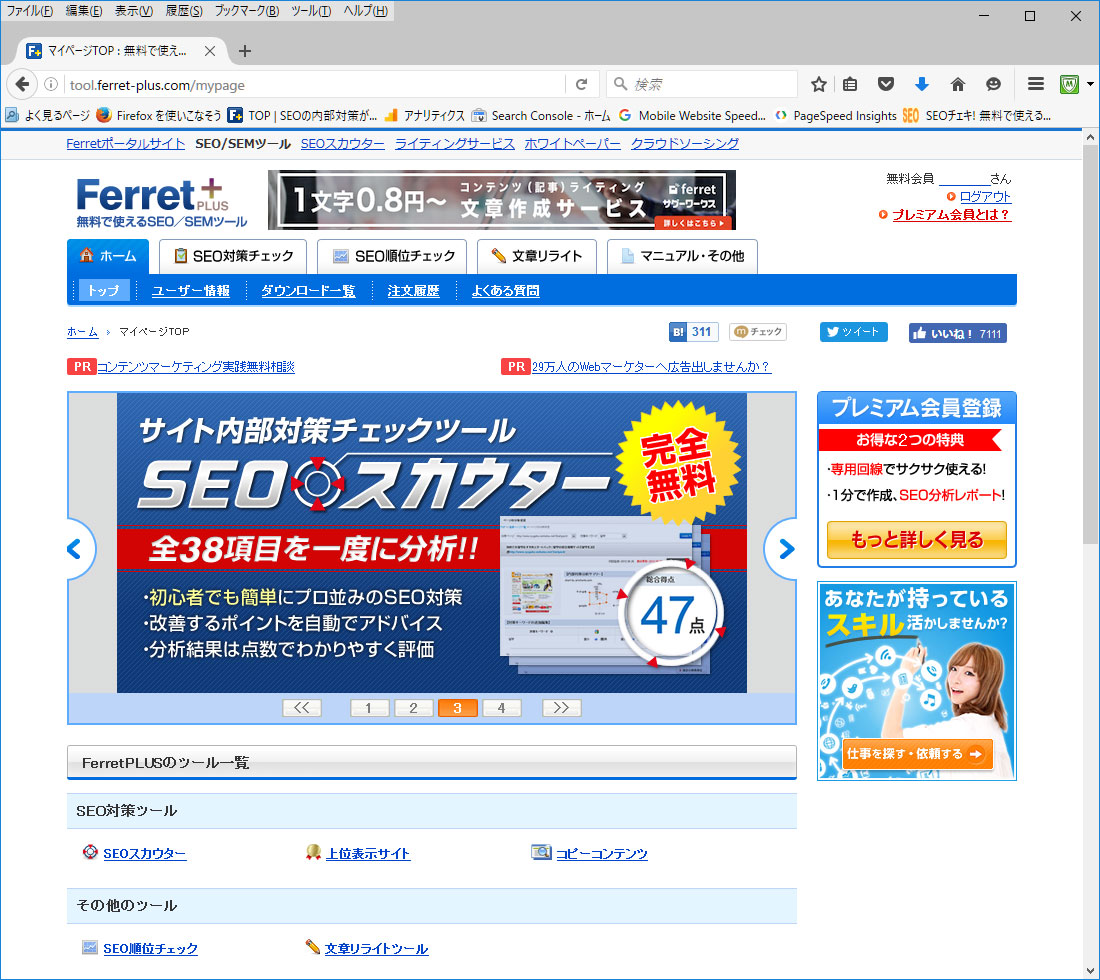The width and height of the screenshot is (1100, 980).
Task: Open よくある質問 in the sub-navigation
Action: [505, 290]
